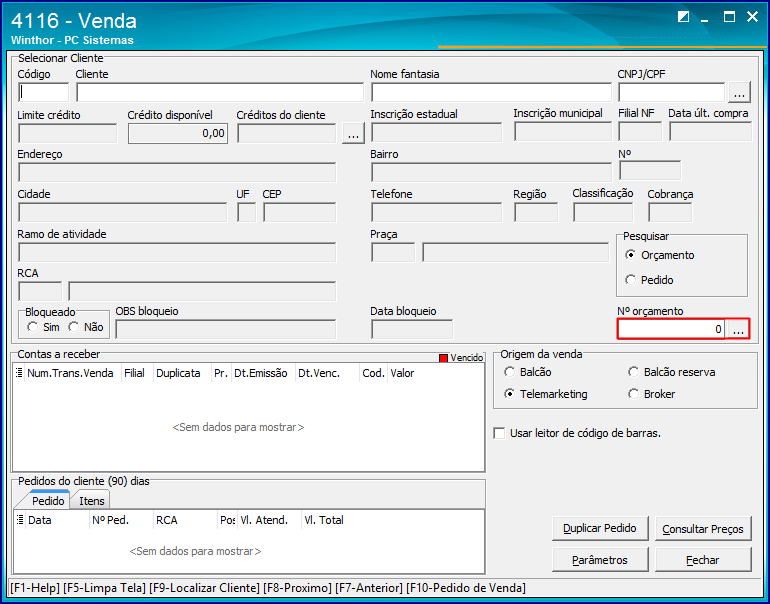Focus the Cliente name field
Viewport: 770px width, 604px height.
click(x=220, y=92)
